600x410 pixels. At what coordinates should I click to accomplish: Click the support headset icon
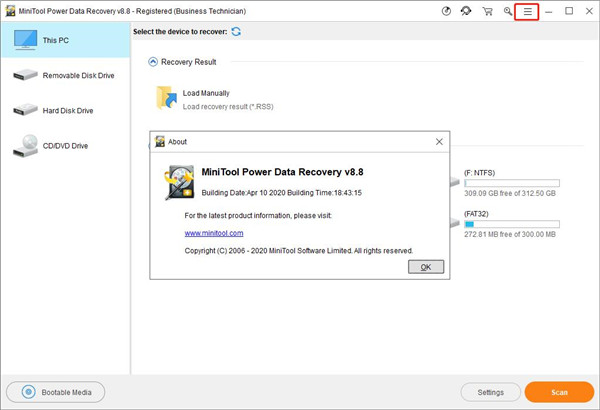point(466,11)
